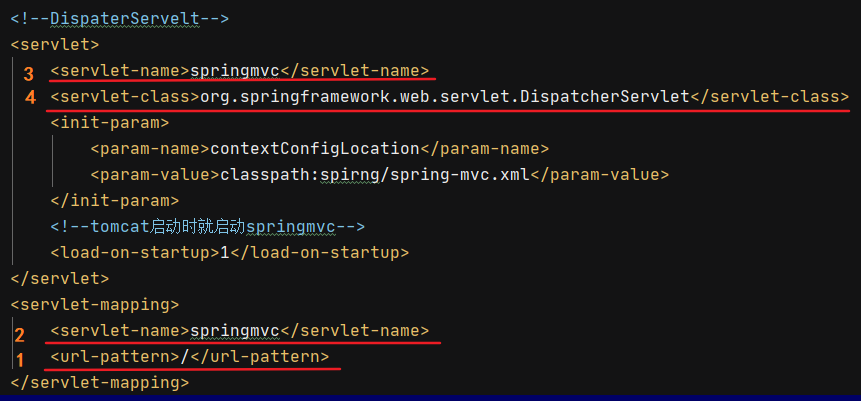The image size is (861, 401).
Task: Click the contextConfigLocation param name
Action: tap(315, 149)
